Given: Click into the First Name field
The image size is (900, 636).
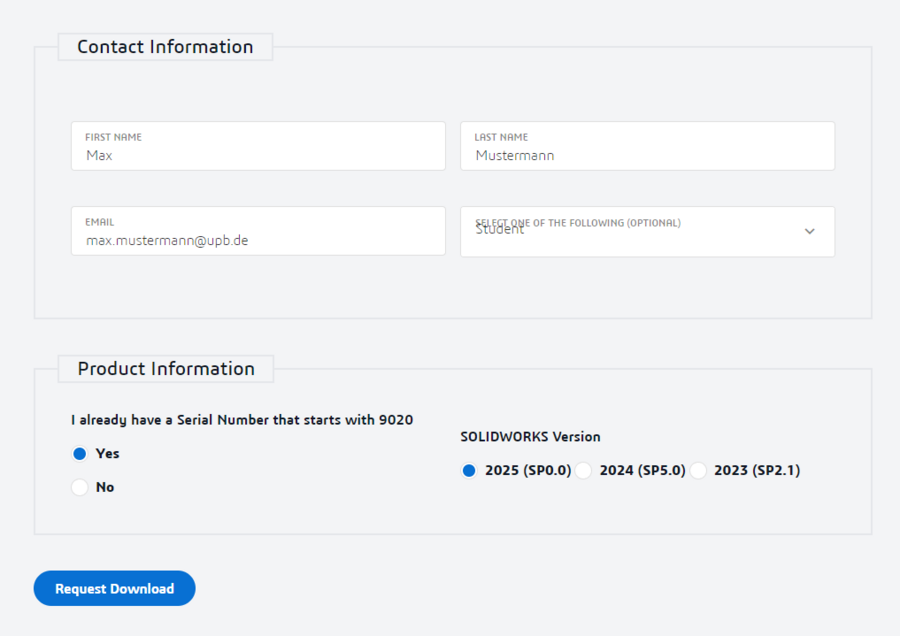Looking at the screenshot, I should tap(258, 146).
